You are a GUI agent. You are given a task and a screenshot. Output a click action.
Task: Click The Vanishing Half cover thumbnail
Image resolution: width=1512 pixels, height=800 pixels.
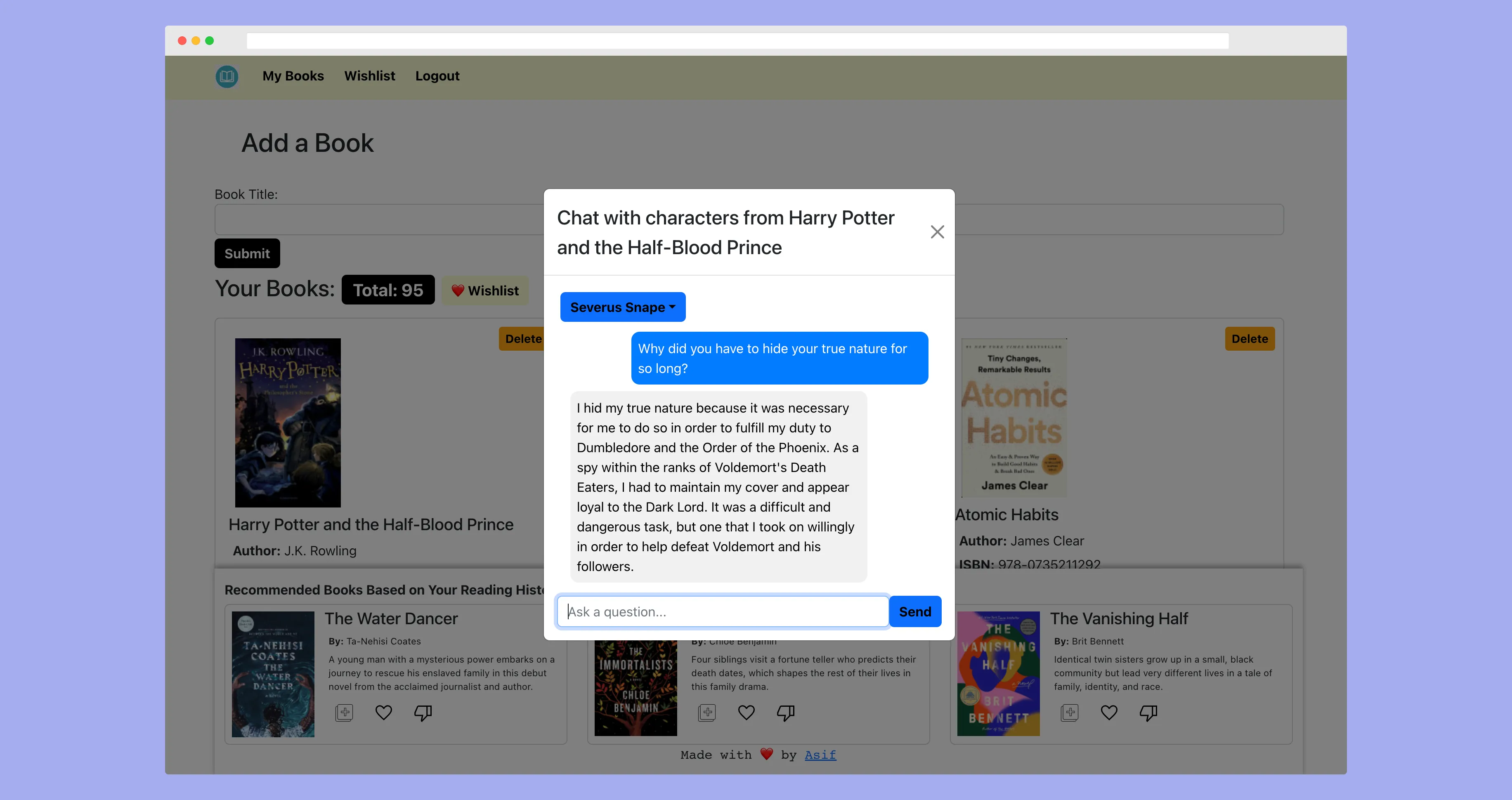(998, 673)
